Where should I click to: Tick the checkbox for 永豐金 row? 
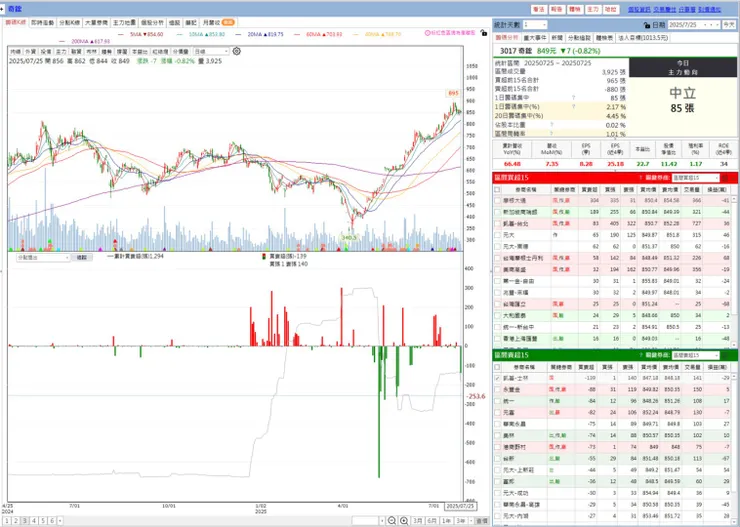pos(497,390)
